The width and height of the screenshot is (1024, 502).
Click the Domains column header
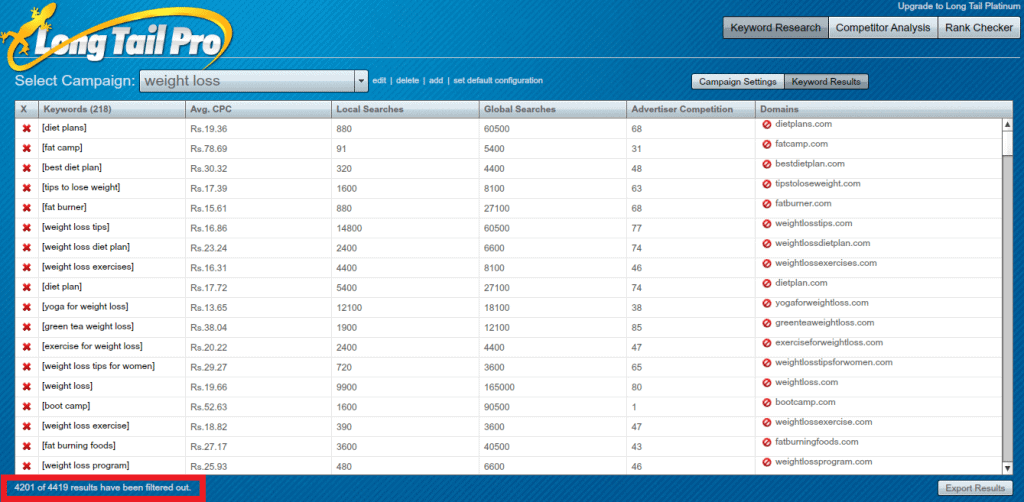pyautogui.click(x=884, y=109)
